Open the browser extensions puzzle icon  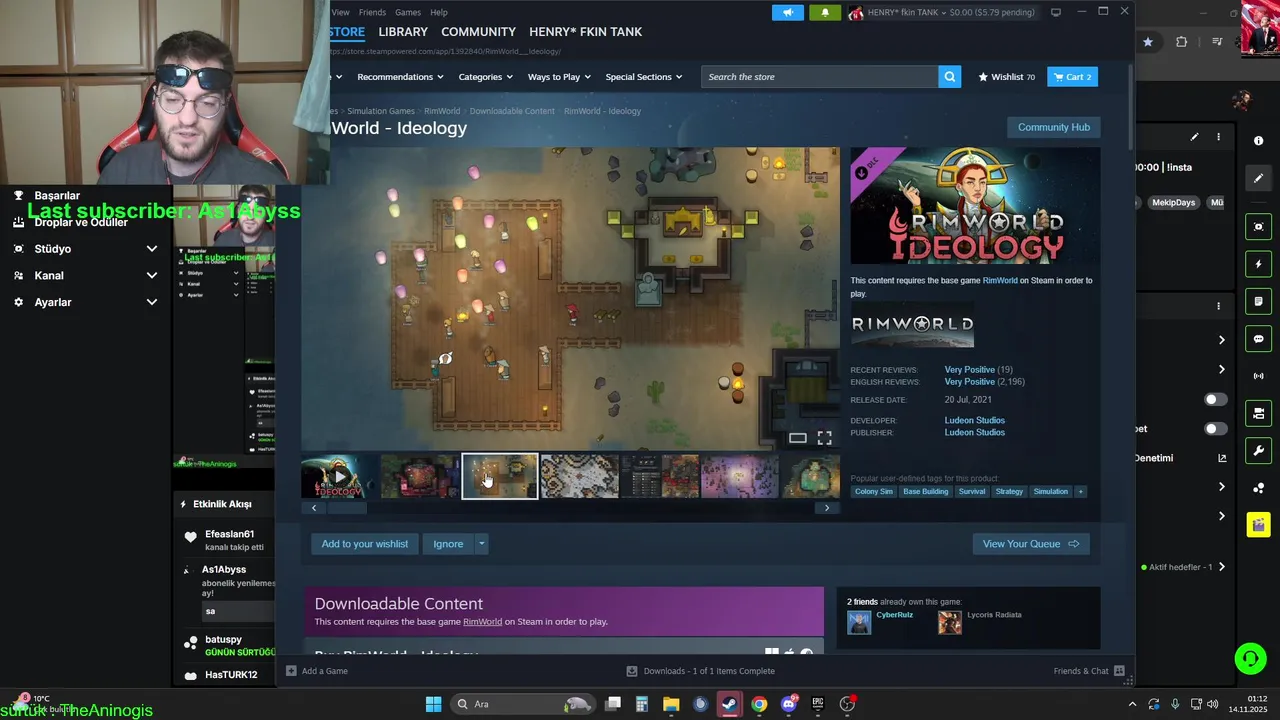tap(1182, 42)
